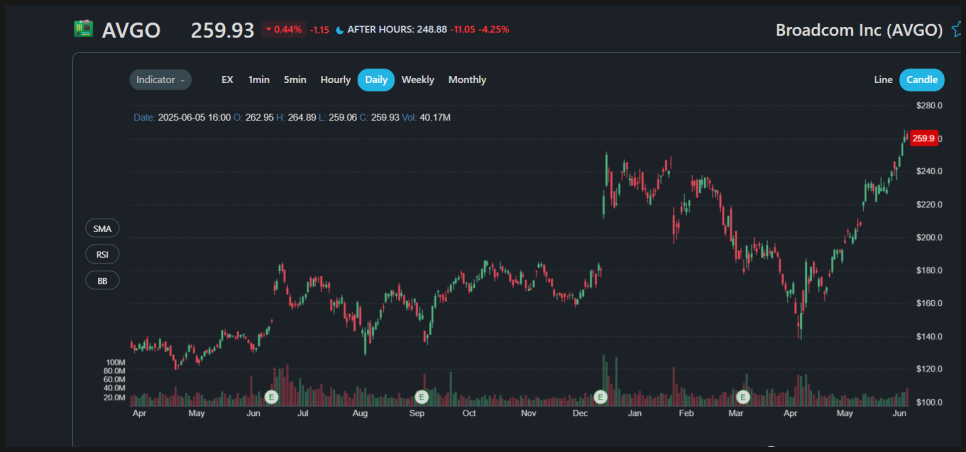The image size is (966, 452).
Task: Click the Date 2025-06-05 16:00 readout
Action: (182, 117)
